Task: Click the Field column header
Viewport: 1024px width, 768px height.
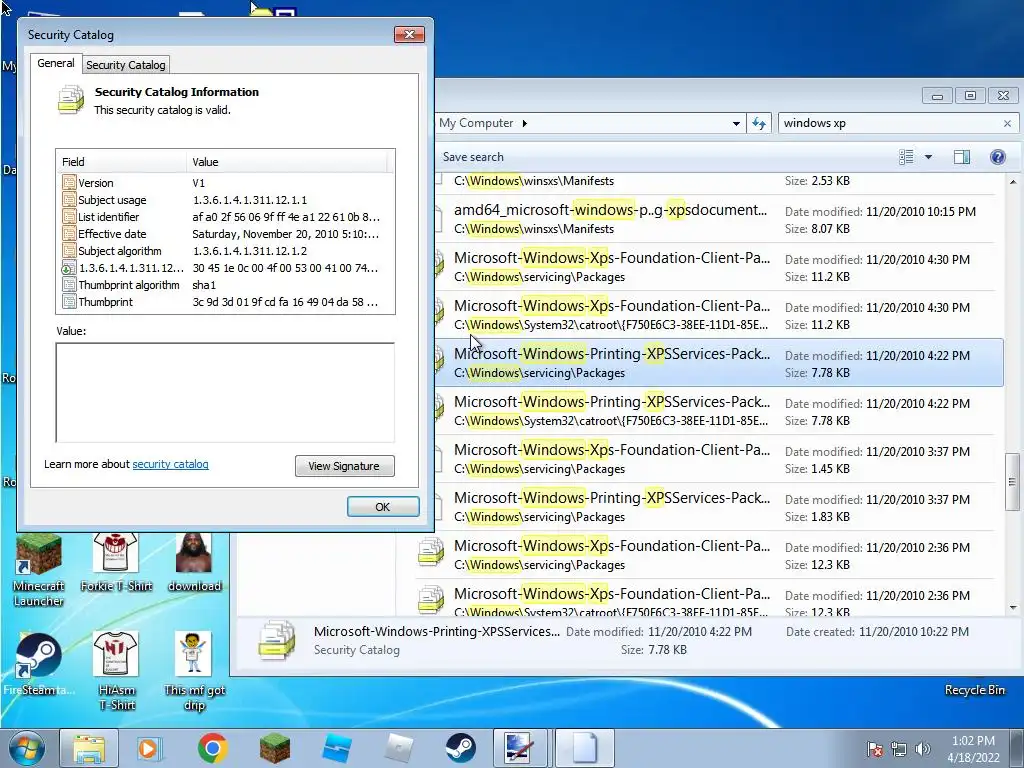Action: pyautogui.click(x=121, y=162)
